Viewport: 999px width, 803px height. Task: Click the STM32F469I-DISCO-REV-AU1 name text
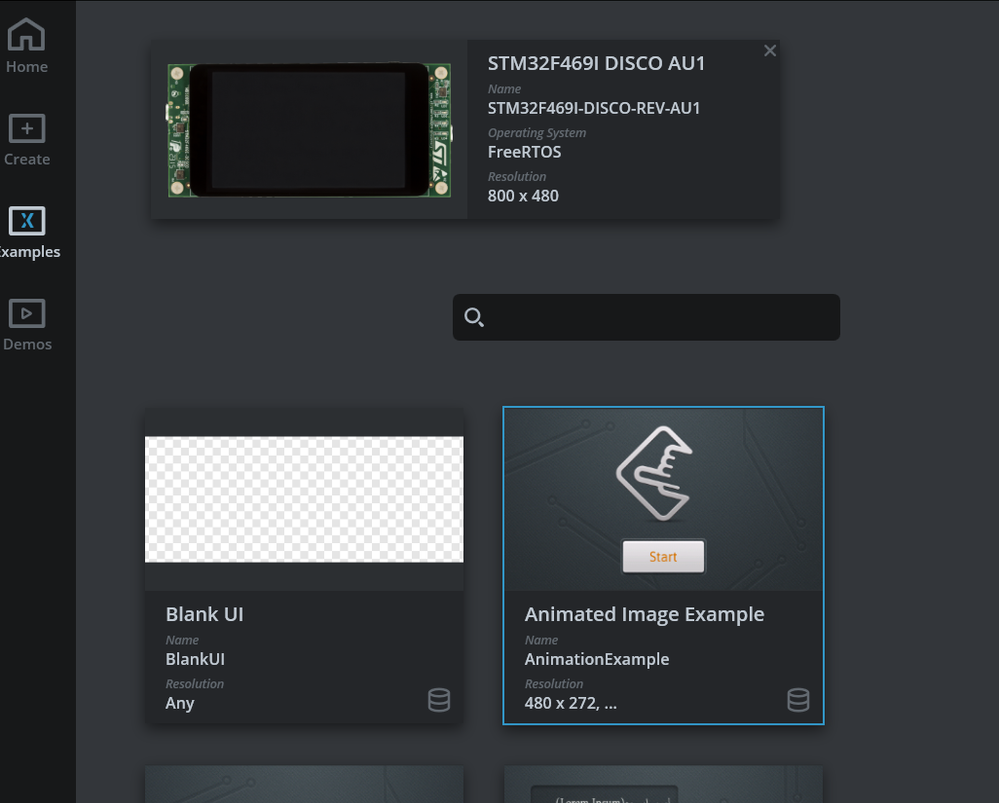pyautogui.click(x=594, y=108)
